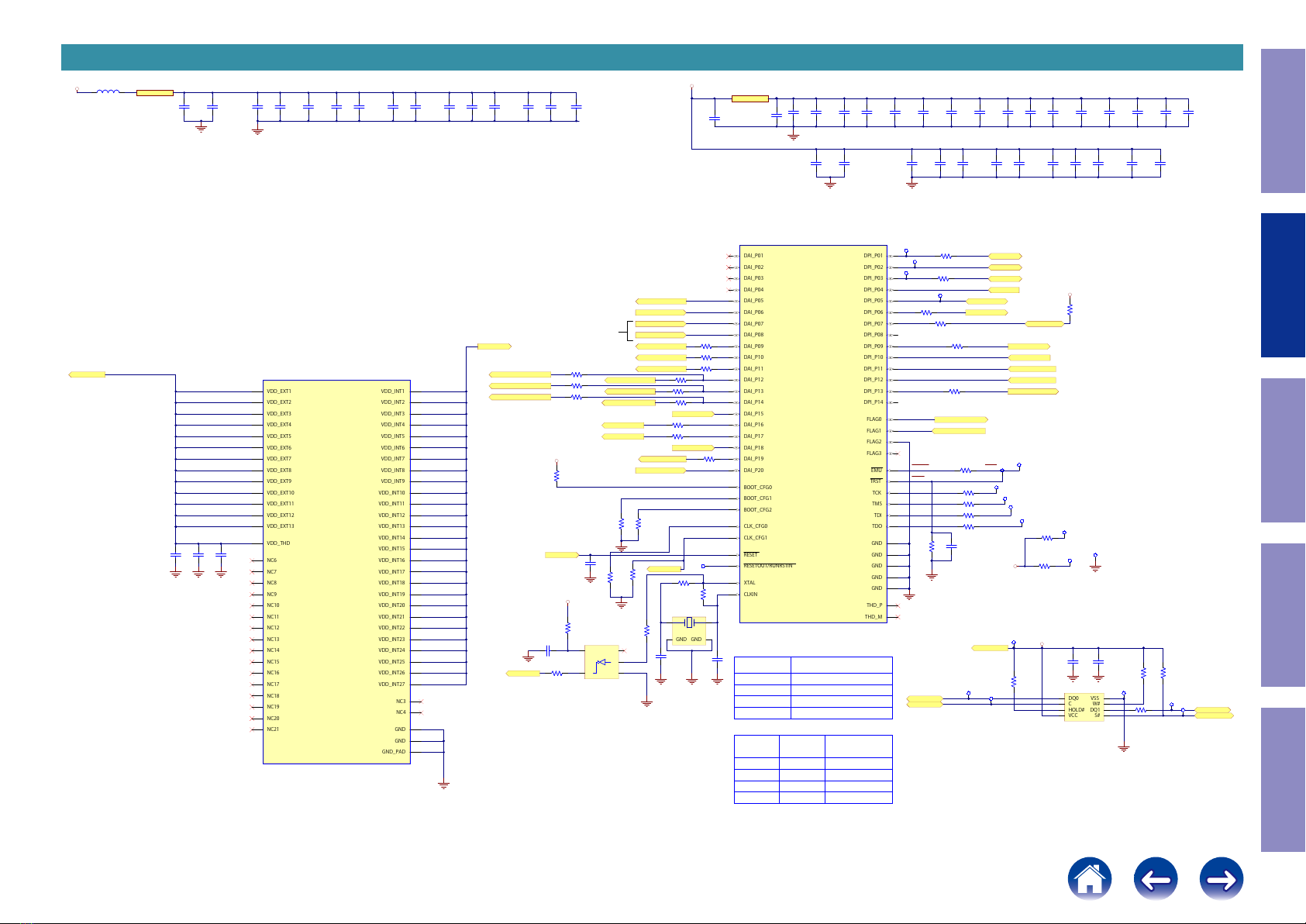Click the VDD_EXT13 pin label

(x=281, y=526)
